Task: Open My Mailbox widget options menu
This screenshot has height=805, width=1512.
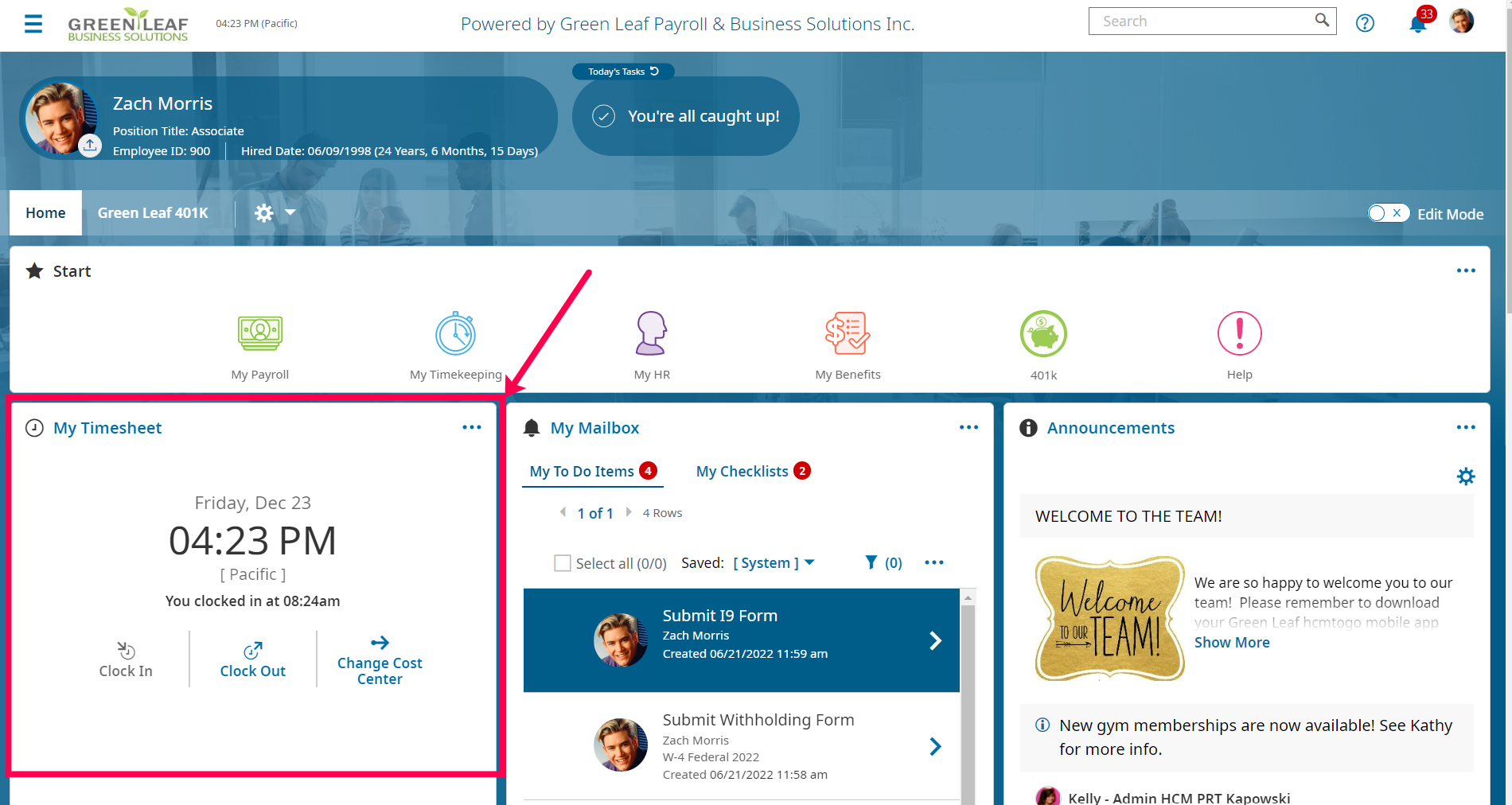Action: pos(968,427)
